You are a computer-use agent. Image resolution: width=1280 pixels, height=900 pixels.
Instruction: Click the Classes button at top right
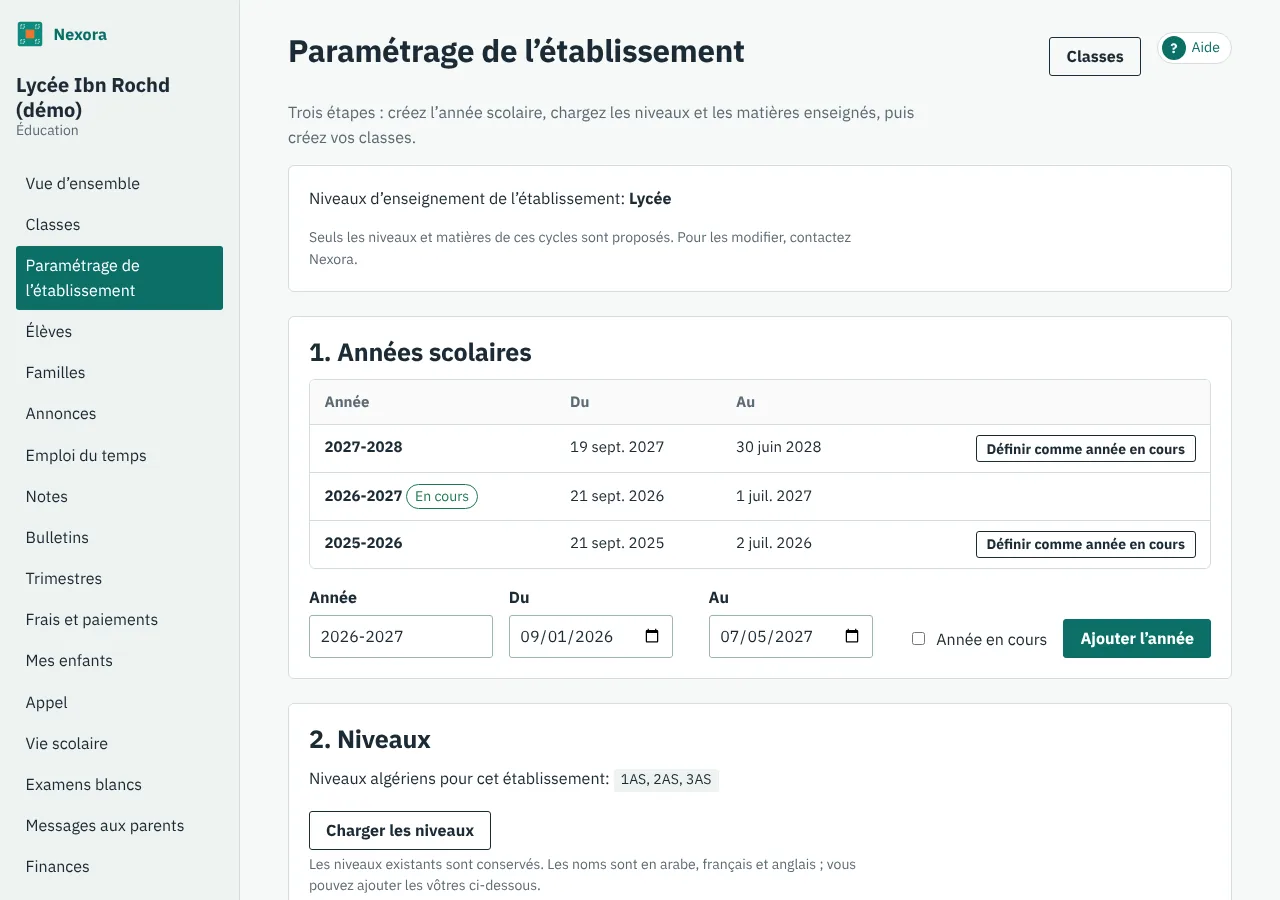click(1095, 56)
